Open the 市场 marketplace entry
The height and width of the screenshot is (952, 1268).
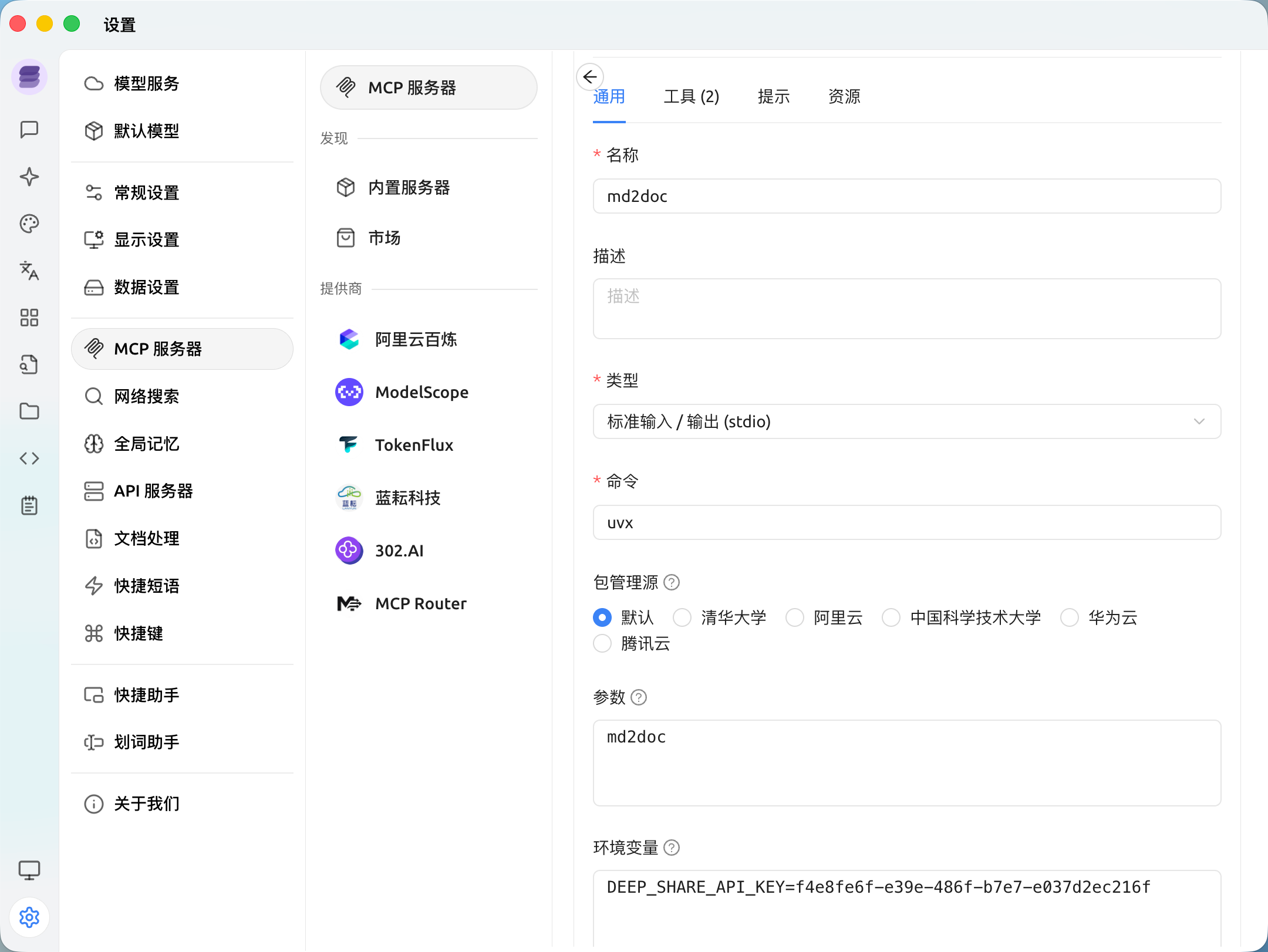pyautogui.click(x=384, y=238)
